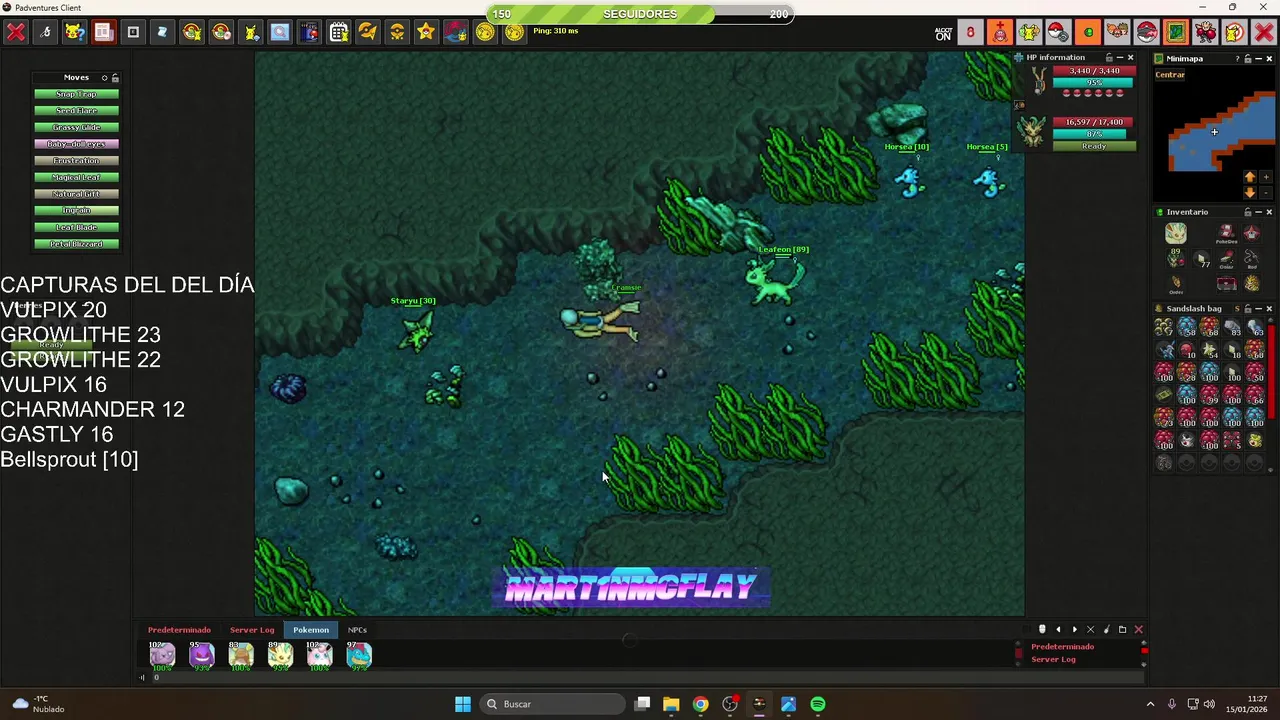Target the Horsea [10] wild Pokemon
Viewport: 1280px width, 720px height.
click(908, 180)
